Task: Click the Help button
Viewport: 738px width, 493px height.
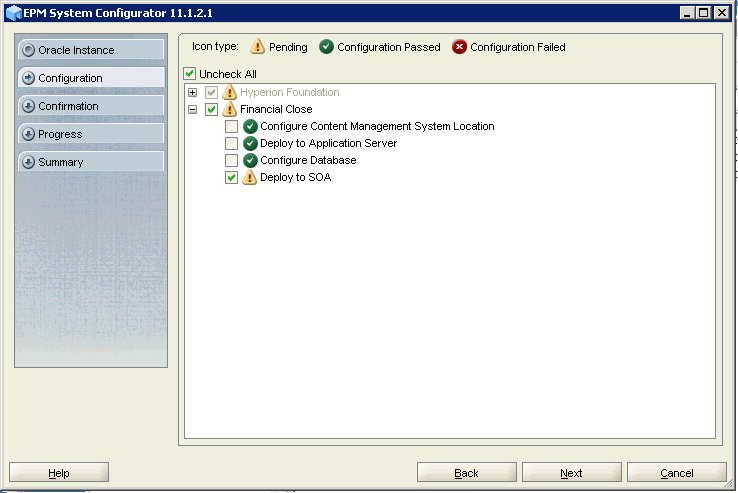Action: pos(59,472)
